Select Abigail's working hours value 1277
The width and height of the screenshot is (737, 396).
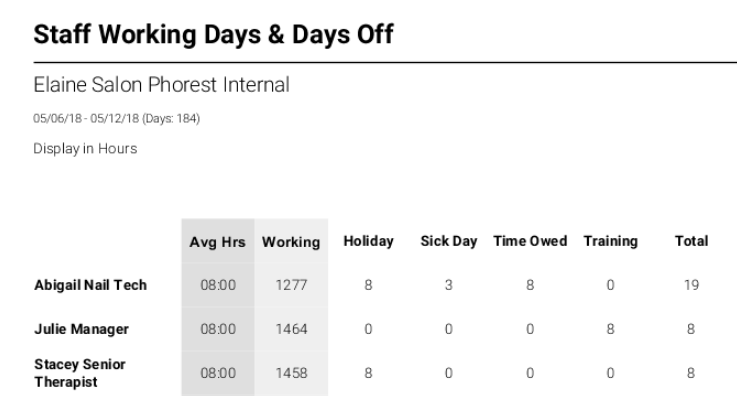[291, 285]
